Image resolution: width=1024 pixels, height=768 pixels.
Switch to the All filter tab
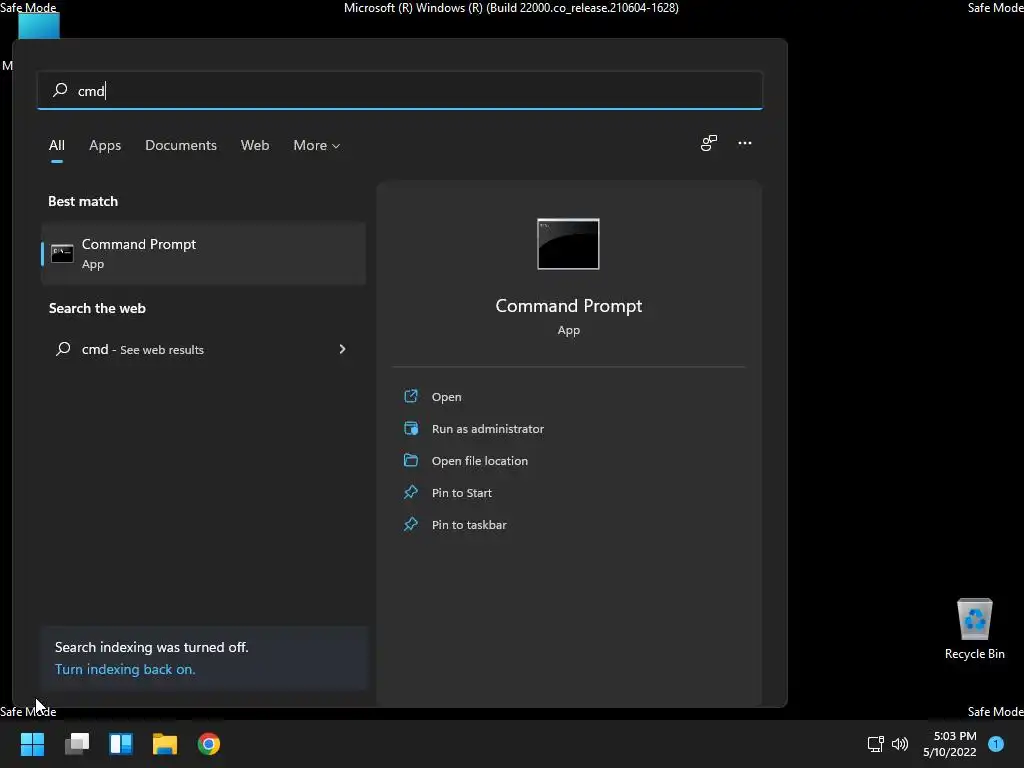pos(57,145)
